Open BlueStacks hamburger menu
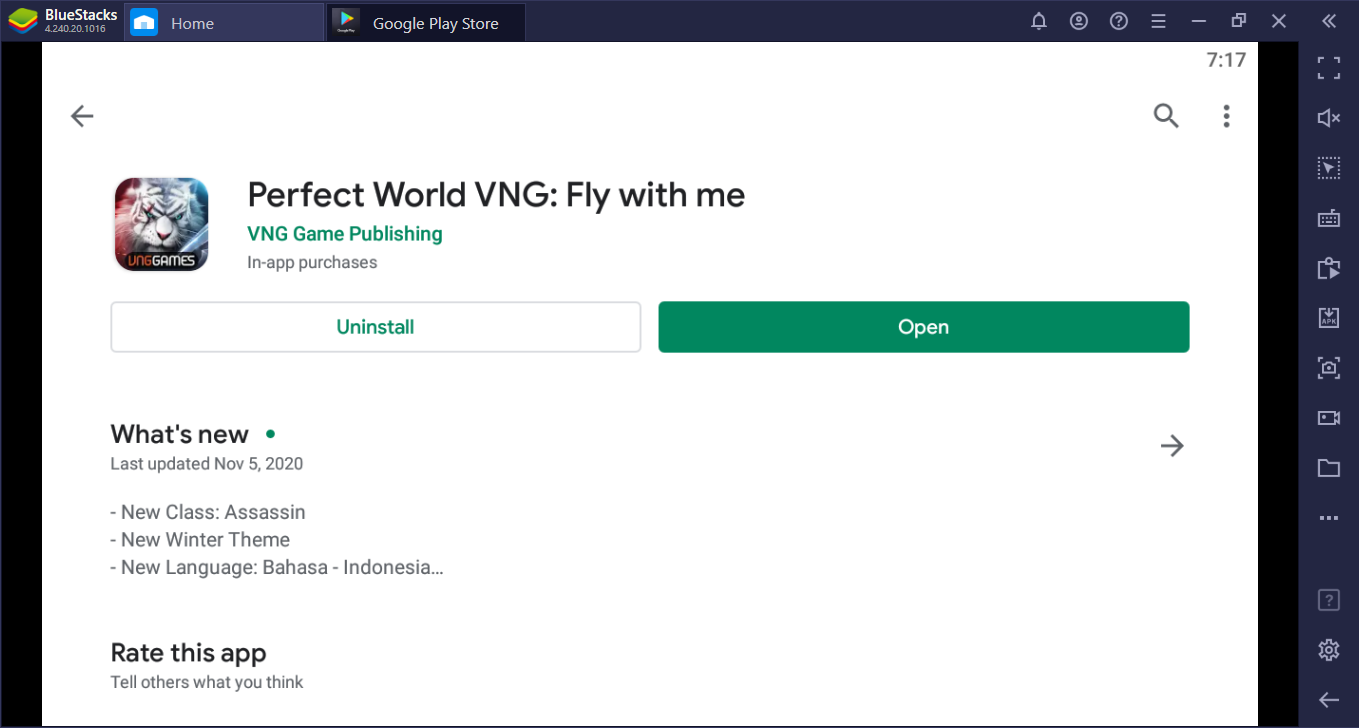The image size is (1359, 728). pos(1158,21)
